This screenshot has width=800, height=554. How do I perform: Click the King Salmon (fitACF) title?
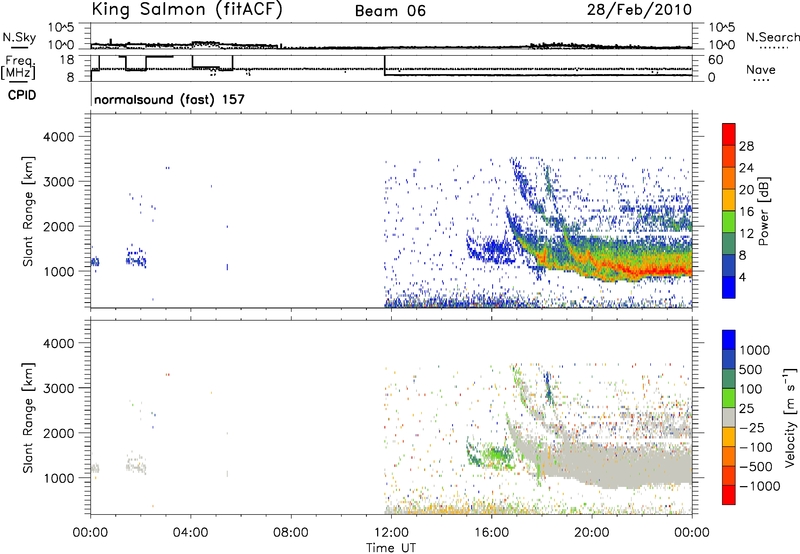tap(187, 10)
